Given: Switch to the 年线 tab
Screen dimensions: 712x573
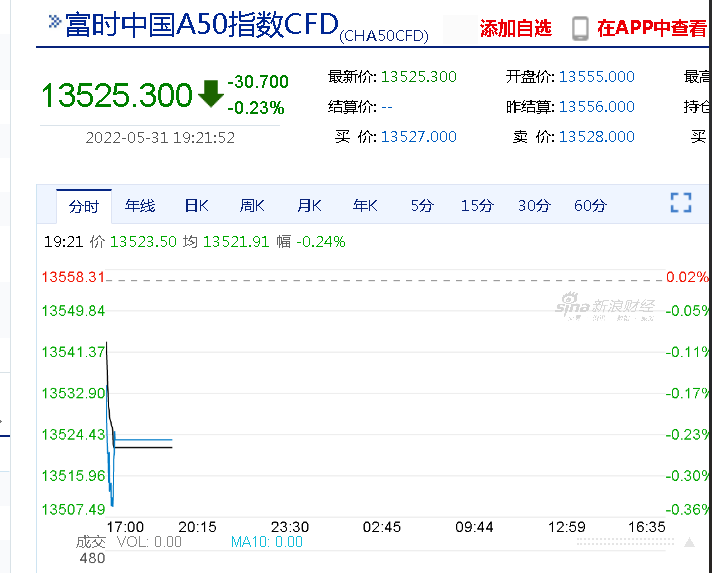Looking at the screenshot, I should click(x=140, y=206).
